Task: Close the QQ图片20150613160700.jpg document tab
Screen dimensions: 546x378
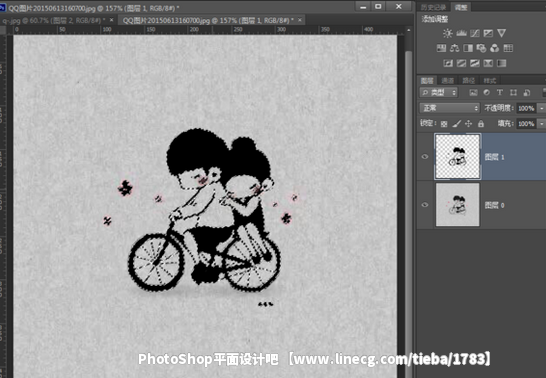Action: [300, 20]
